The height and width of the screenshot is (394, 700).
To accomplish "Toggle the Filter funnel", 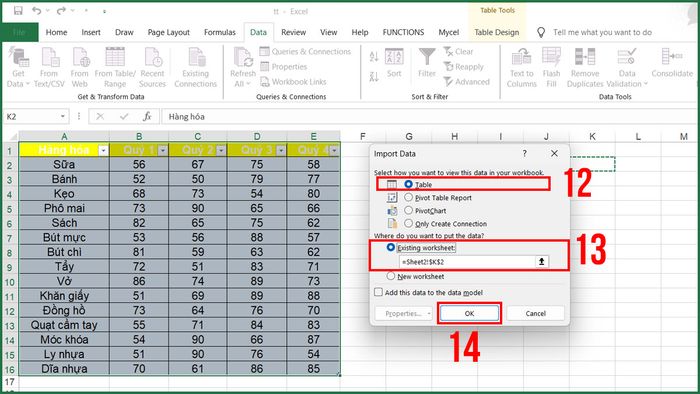I will click(x=427, y=62).
